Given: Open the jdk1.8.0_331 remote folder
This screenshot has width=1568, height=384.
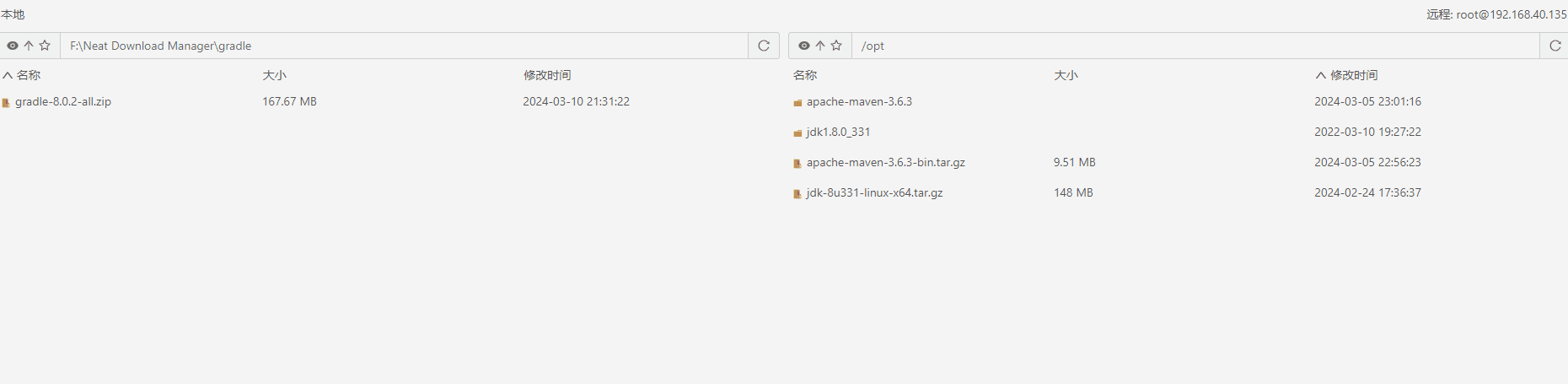Looking at the screenshot, I should point(838,132).
